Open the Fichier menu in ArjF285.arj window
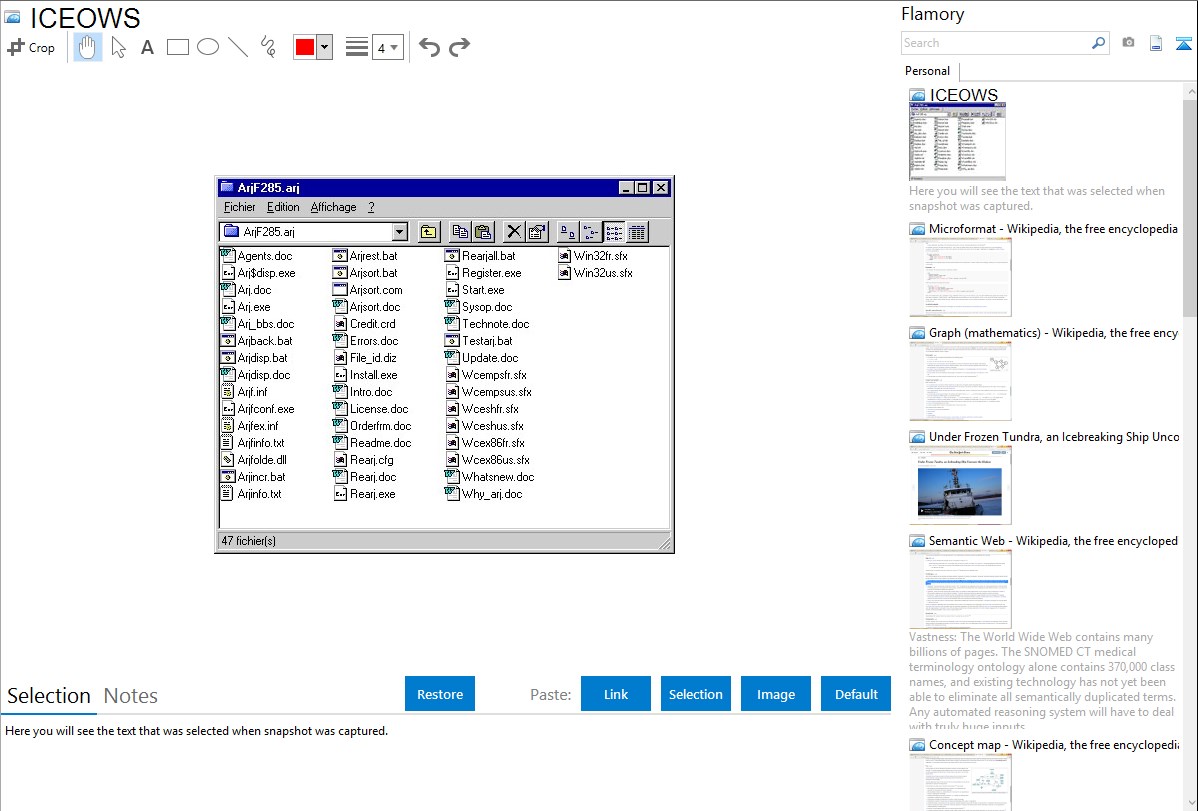Screen dimensions: 1198x811 coord(240,207)
